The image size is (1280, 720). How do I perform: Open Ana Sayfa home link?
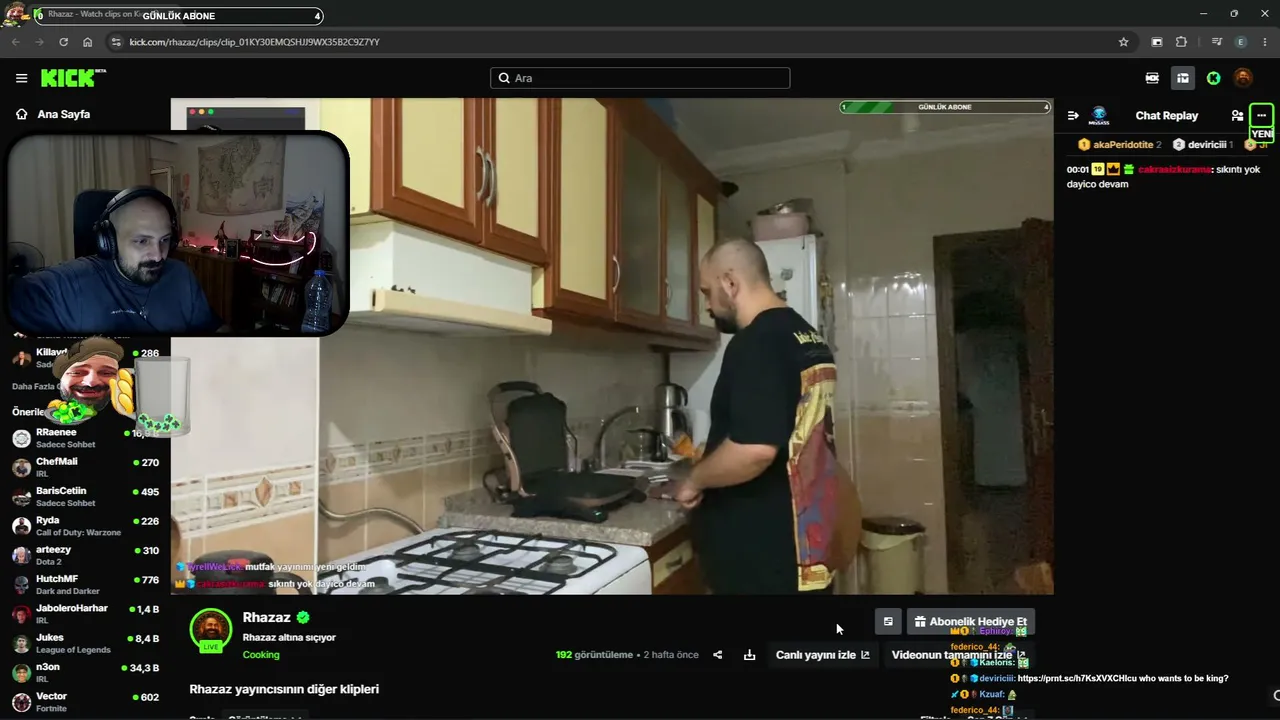coord(53,114)
